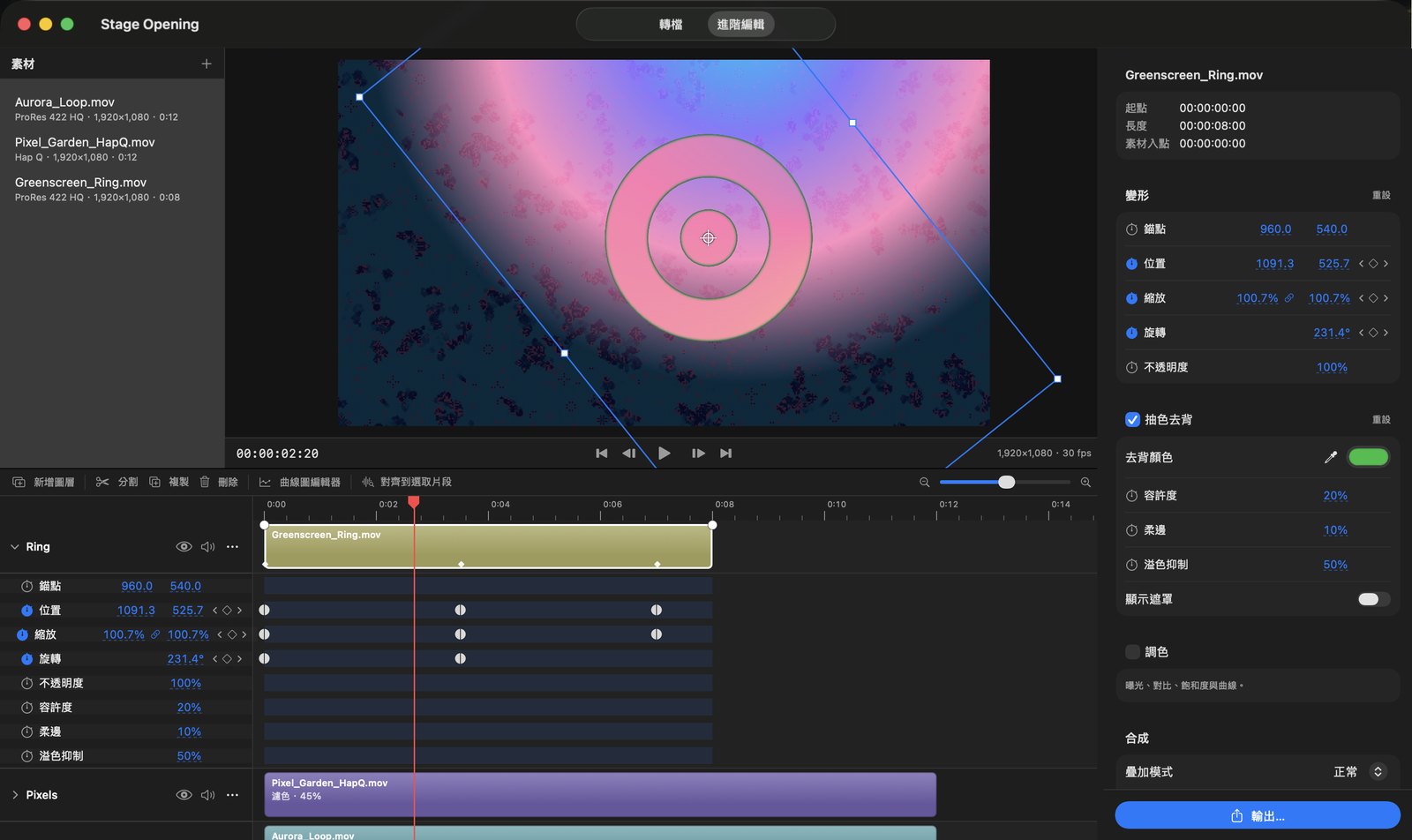Image resolution: width=1412 pixels, height=840 pixels.
Task: Open the green key color swatch
Action: [x=1369, y=457]
